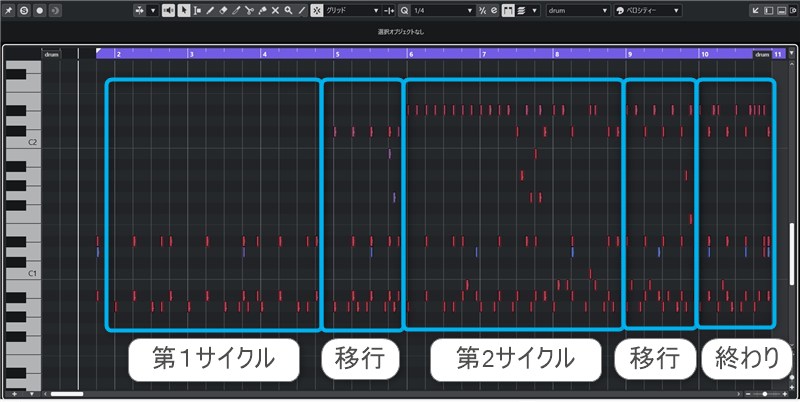Click the Auto-Scroll icon
The width and height of the screenshot is (800, 402).
[140, 11]
